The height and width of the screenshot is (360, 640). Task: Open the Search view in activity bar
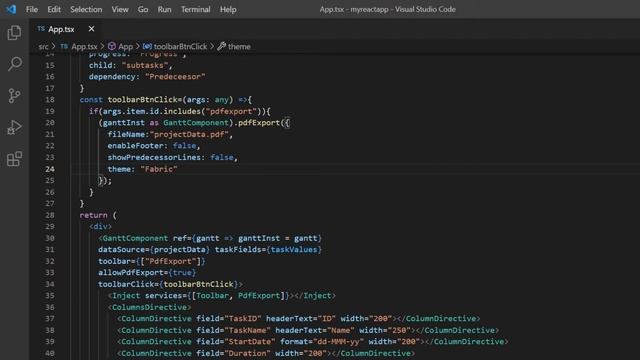(14, 64)
